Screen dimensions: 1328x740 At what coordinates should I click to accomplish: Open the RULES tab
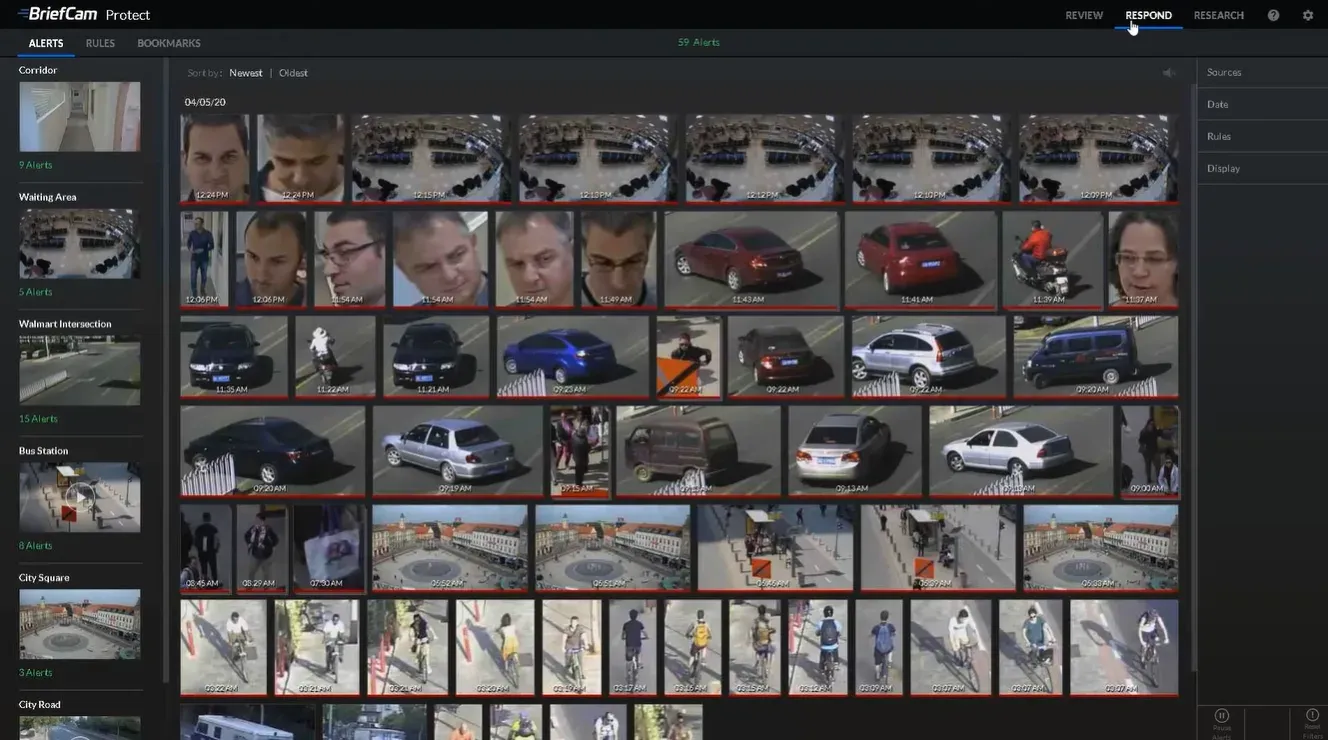click(100, 43)
